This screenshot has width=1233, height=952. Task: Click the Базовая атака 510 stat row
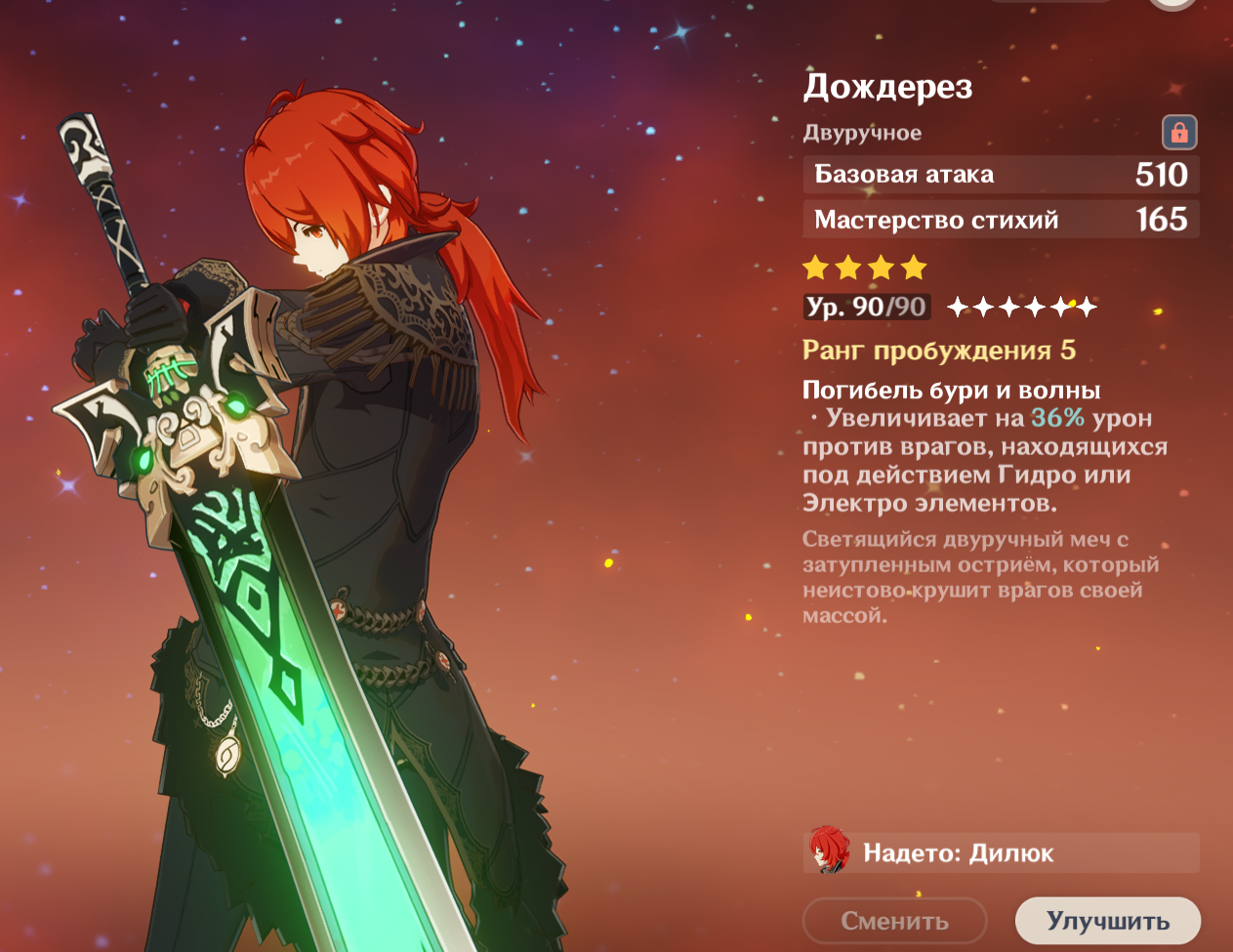1001,175
